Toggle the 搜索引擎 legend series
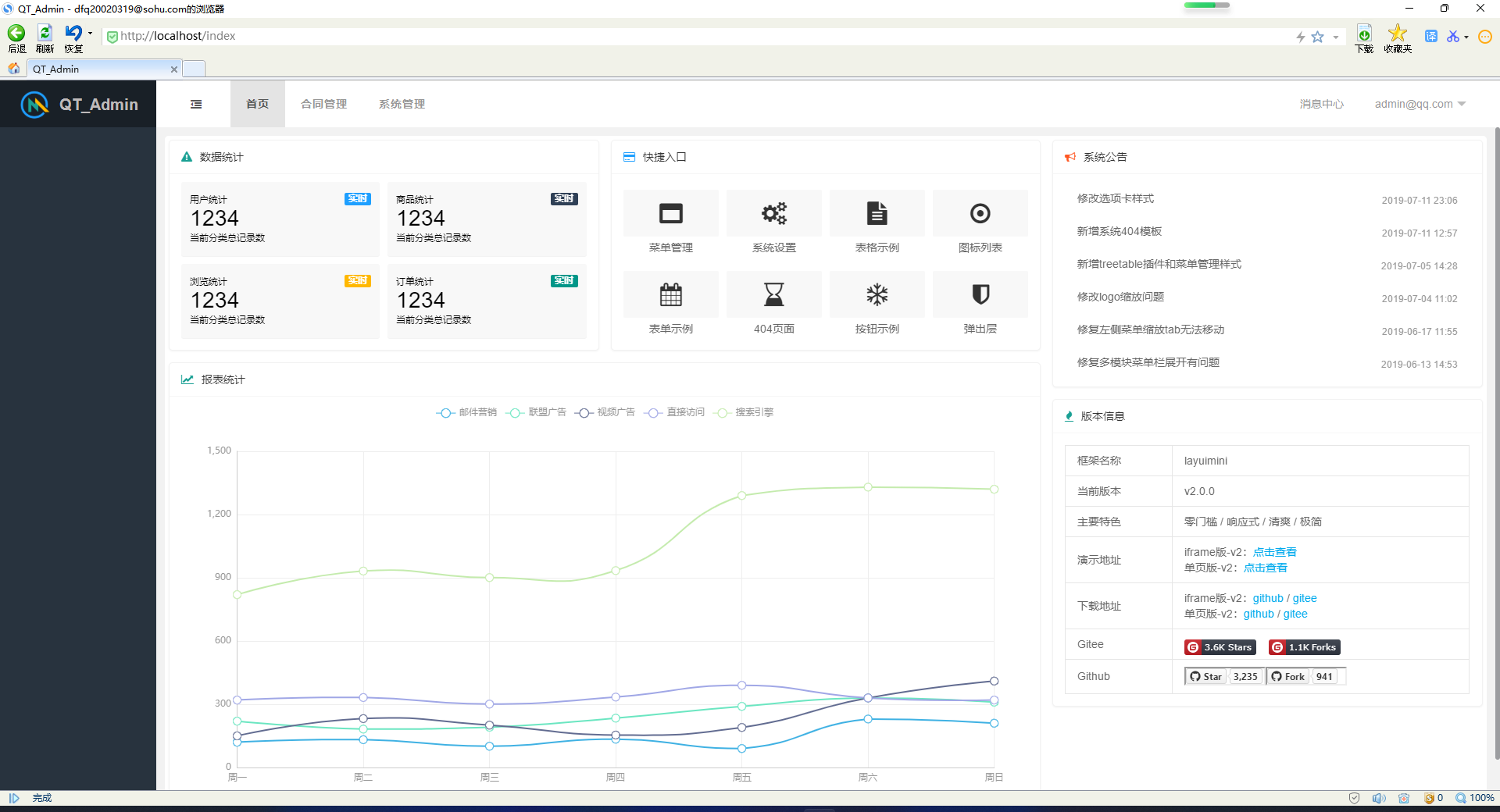 (743, 412)
